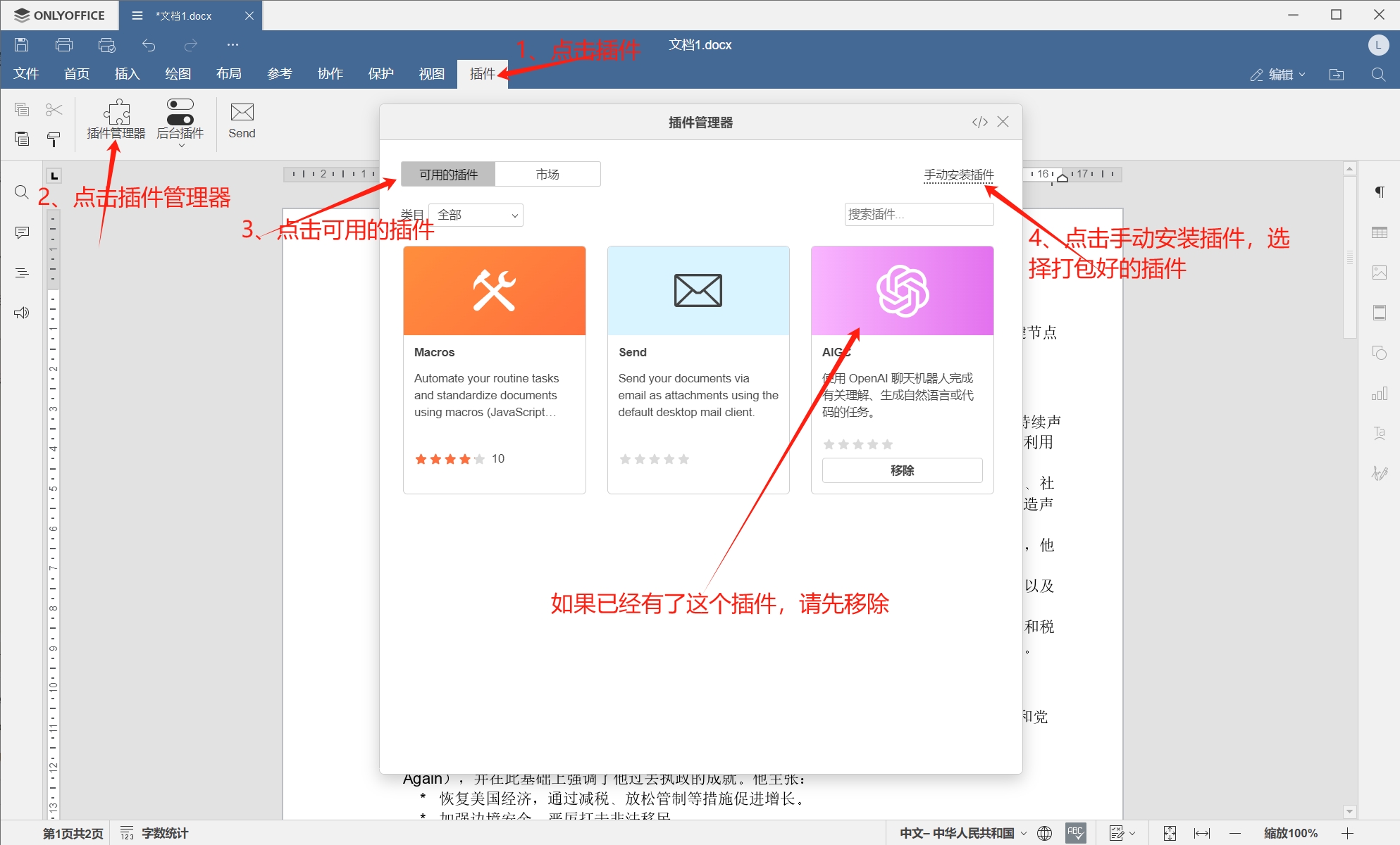Expand the 类目 全部 category dropdown
Viewport: 1400px width, 845px height.
[x=476, y=215]
